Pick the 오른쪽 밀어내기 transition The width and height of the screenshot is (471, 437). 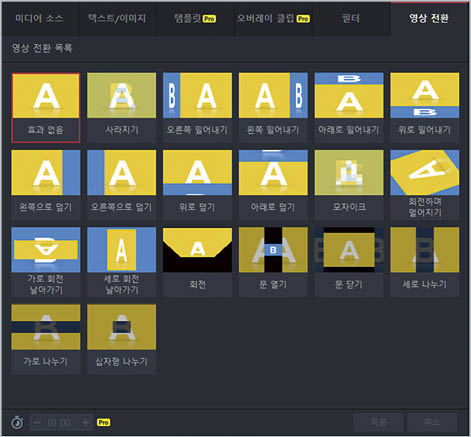(197, 108)
